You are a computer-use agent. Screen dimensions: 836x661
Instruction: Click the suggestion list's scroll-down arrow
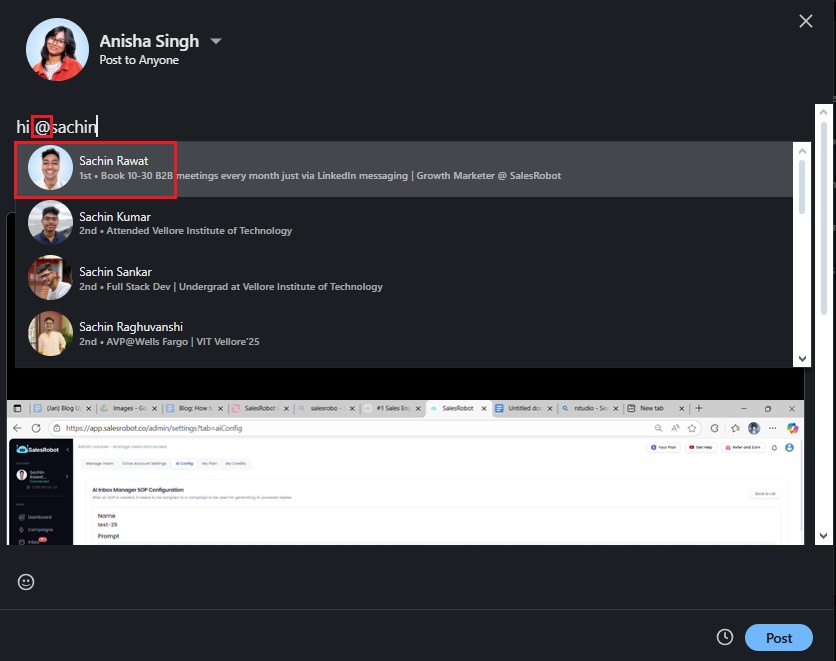(802, 359)
